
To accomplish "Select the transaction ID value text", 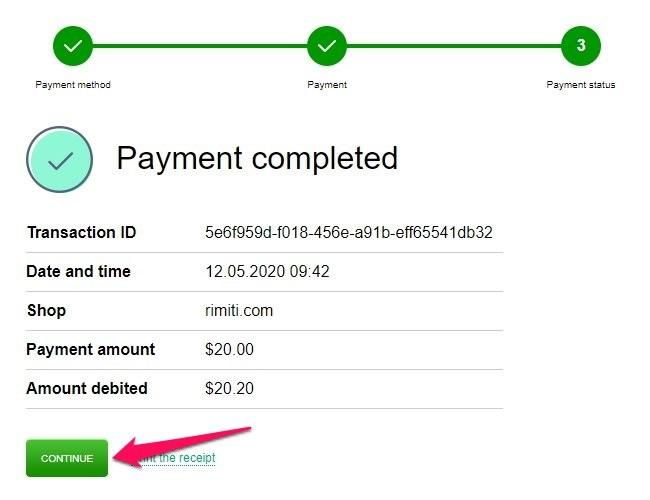I will click(349, 233).
